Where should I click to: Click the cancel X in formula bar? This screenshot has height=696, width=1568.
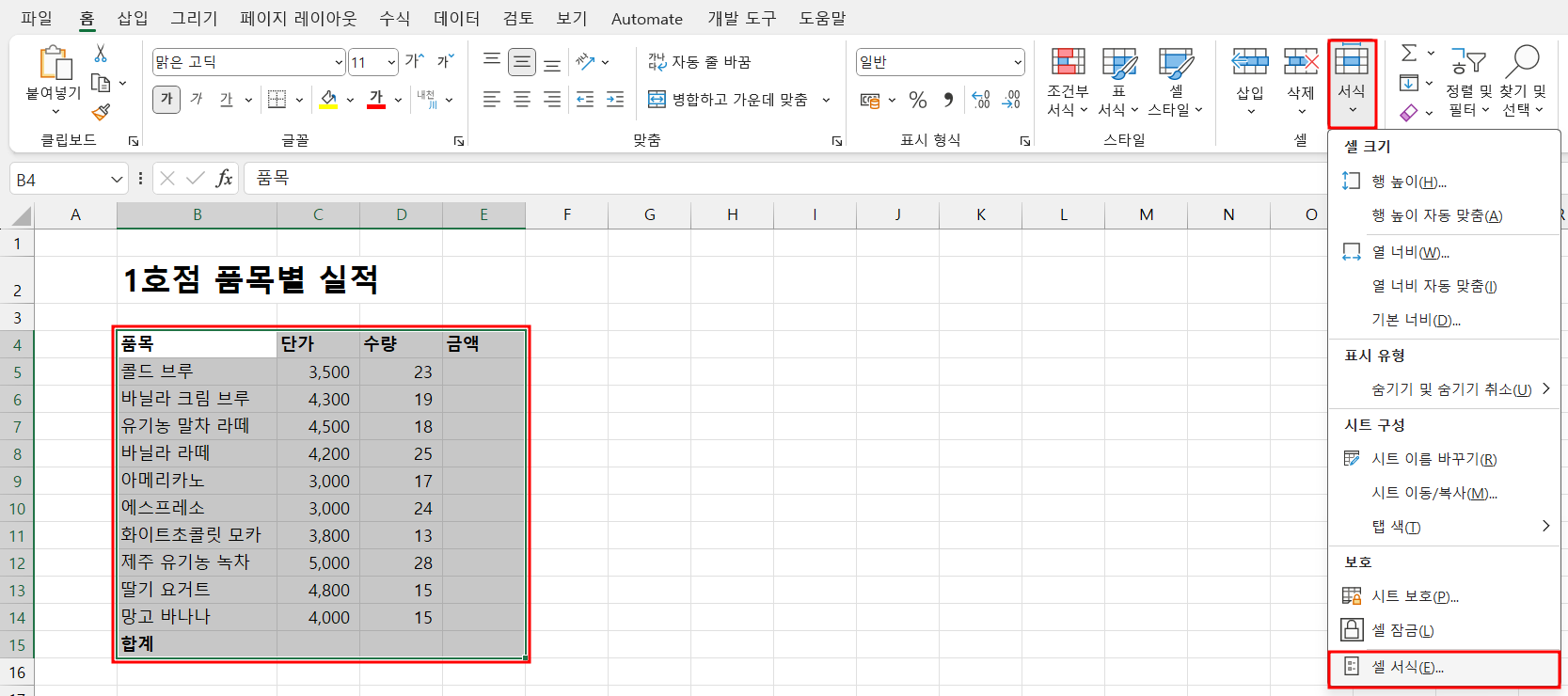(167, 179)
